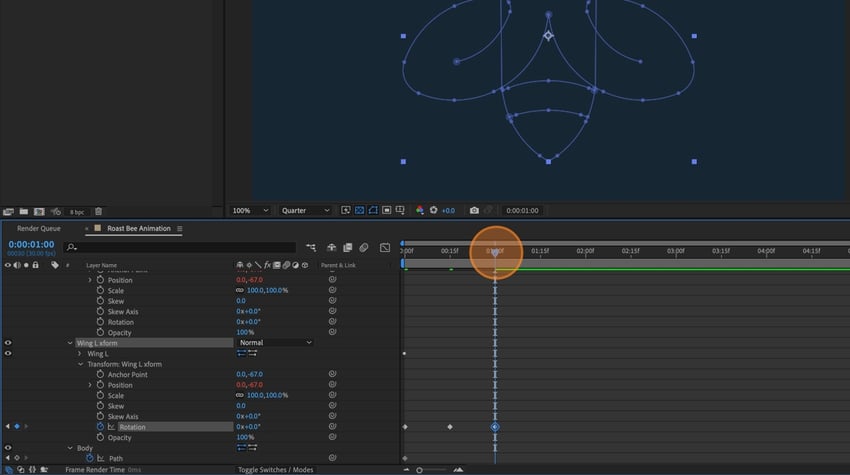
Task: Open Show Channel color management icon
Action: point(420,210)
